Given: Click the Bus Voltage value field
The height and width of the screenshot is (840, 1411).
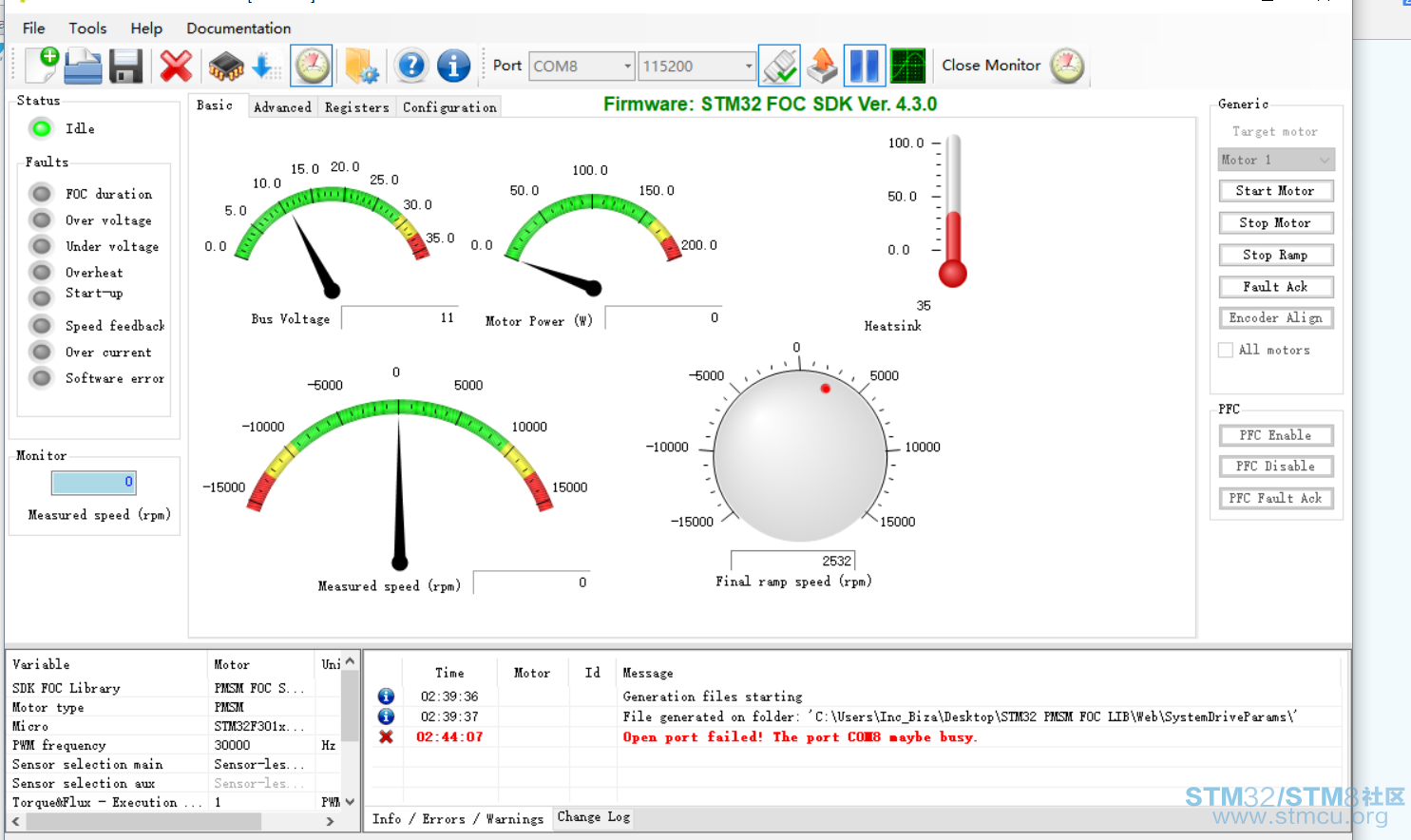Looking at the screenshot, I should (401, 318).
